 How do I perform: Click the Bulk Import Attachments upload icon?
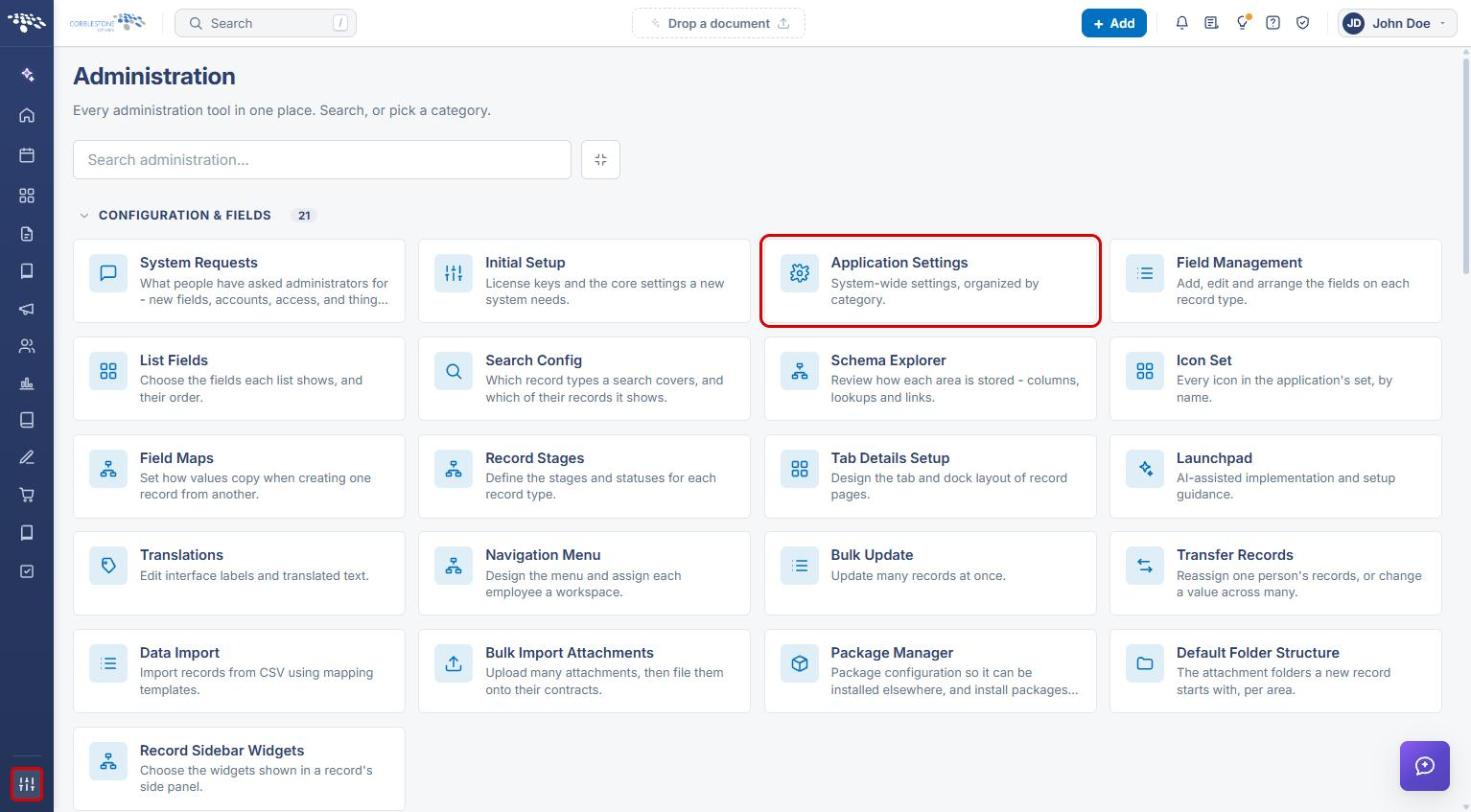click(454, 663)
